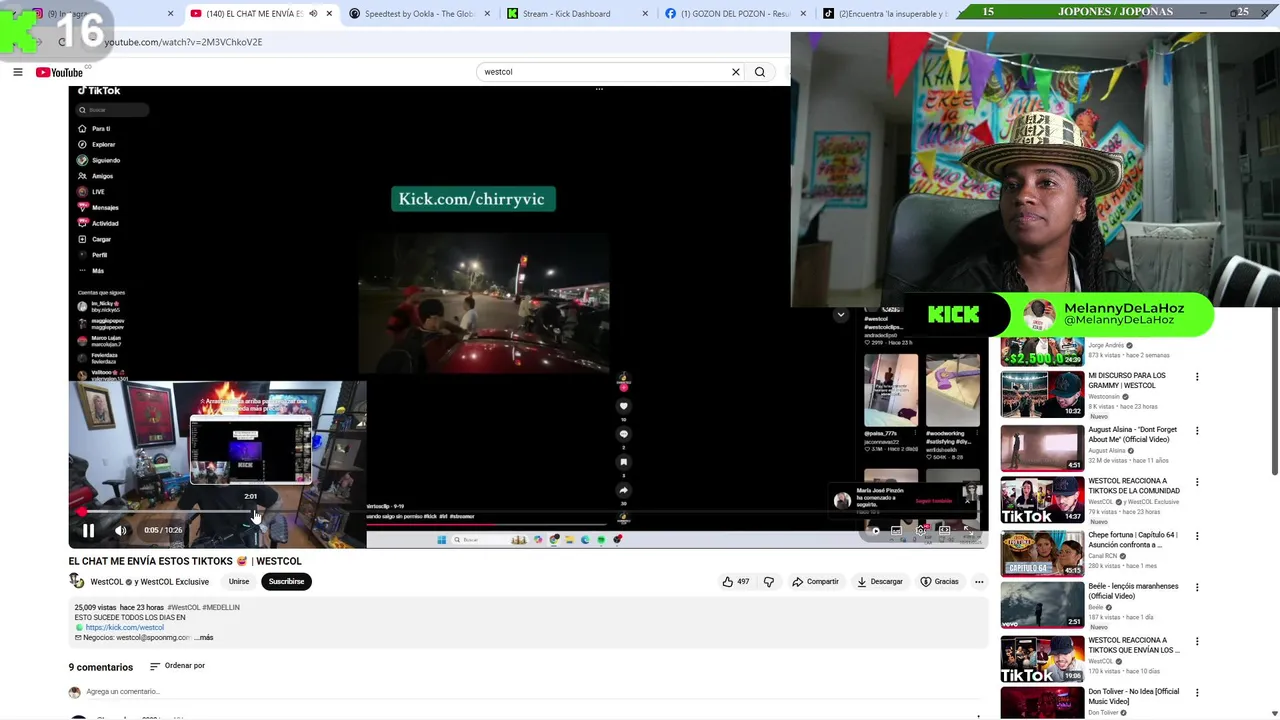Send Super Thanks with Gracias
This screenshot has height=720, width=1280.
tap(940, 581)
